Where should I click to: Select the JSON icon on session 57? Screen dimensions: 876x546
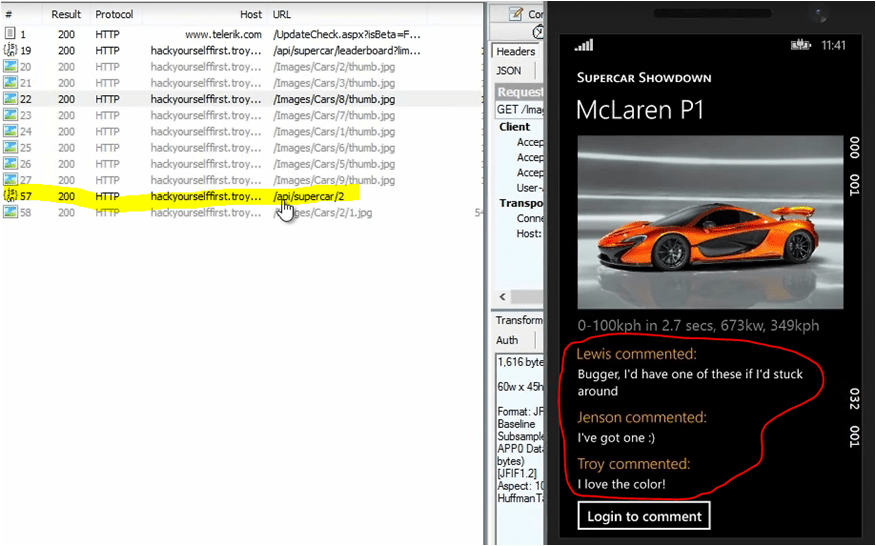(11, 196)
